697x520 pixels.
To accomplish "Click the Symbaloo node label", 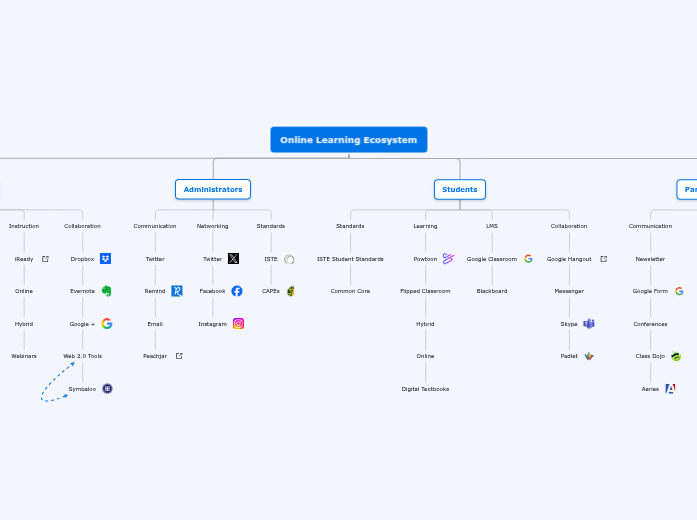I will point(82,389).
